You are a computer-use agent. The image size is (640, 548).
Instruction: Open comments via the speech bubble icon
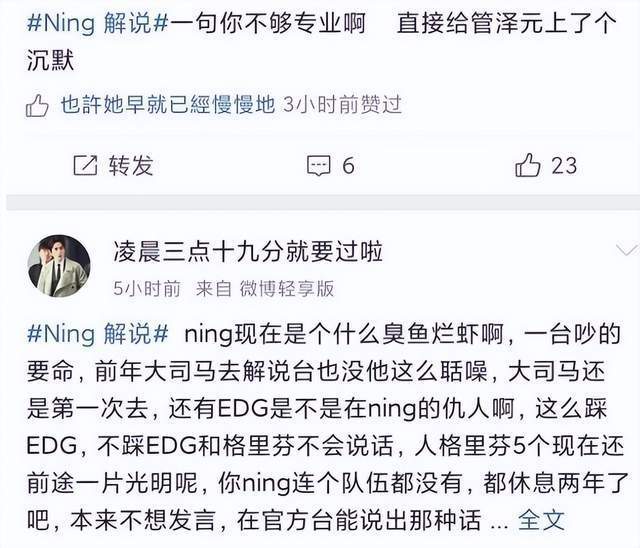pos(318,165)
